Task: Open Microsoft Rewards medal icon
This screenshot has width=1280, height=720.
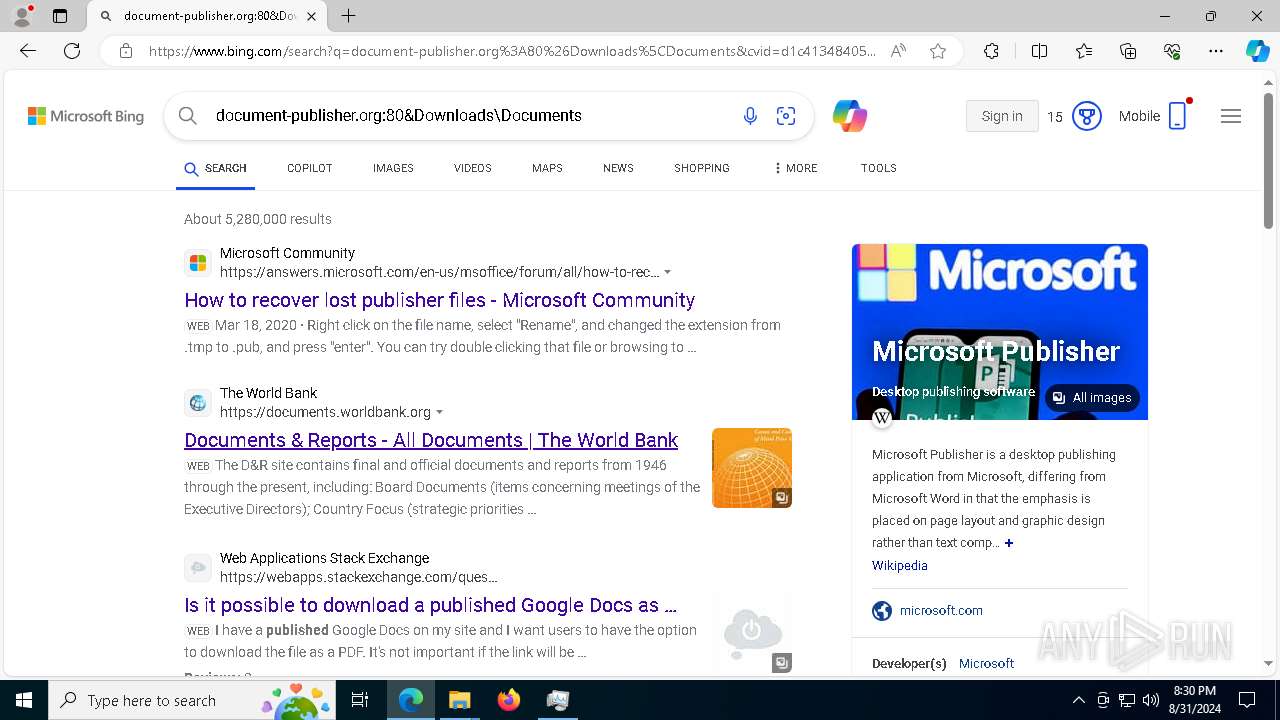Action: [x=1086, y=116]
